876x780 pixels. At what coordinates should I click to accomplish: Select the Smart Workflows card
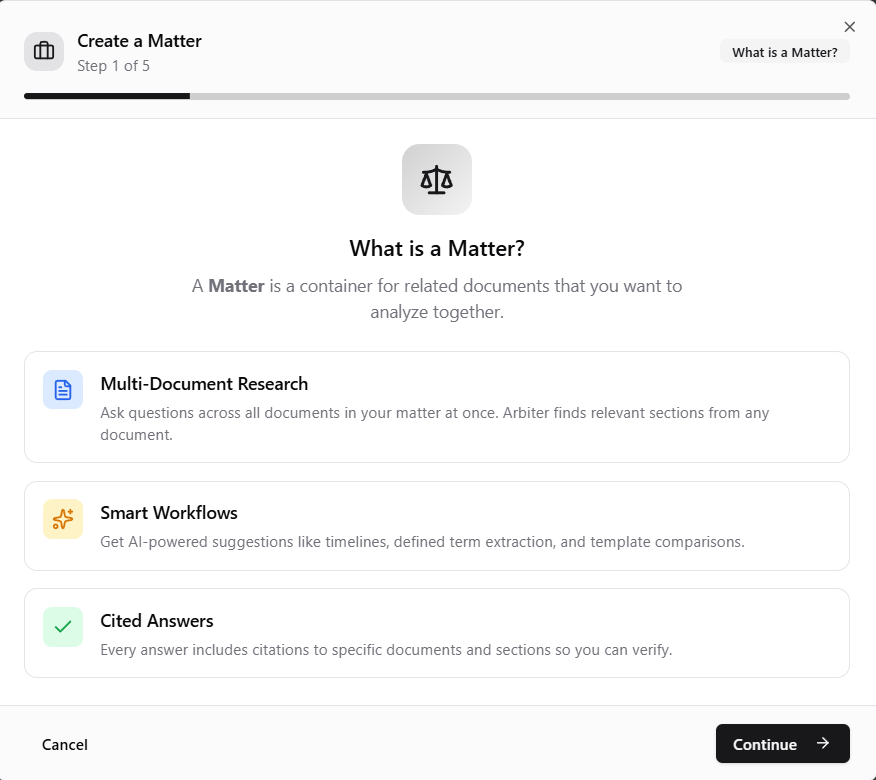437,526
